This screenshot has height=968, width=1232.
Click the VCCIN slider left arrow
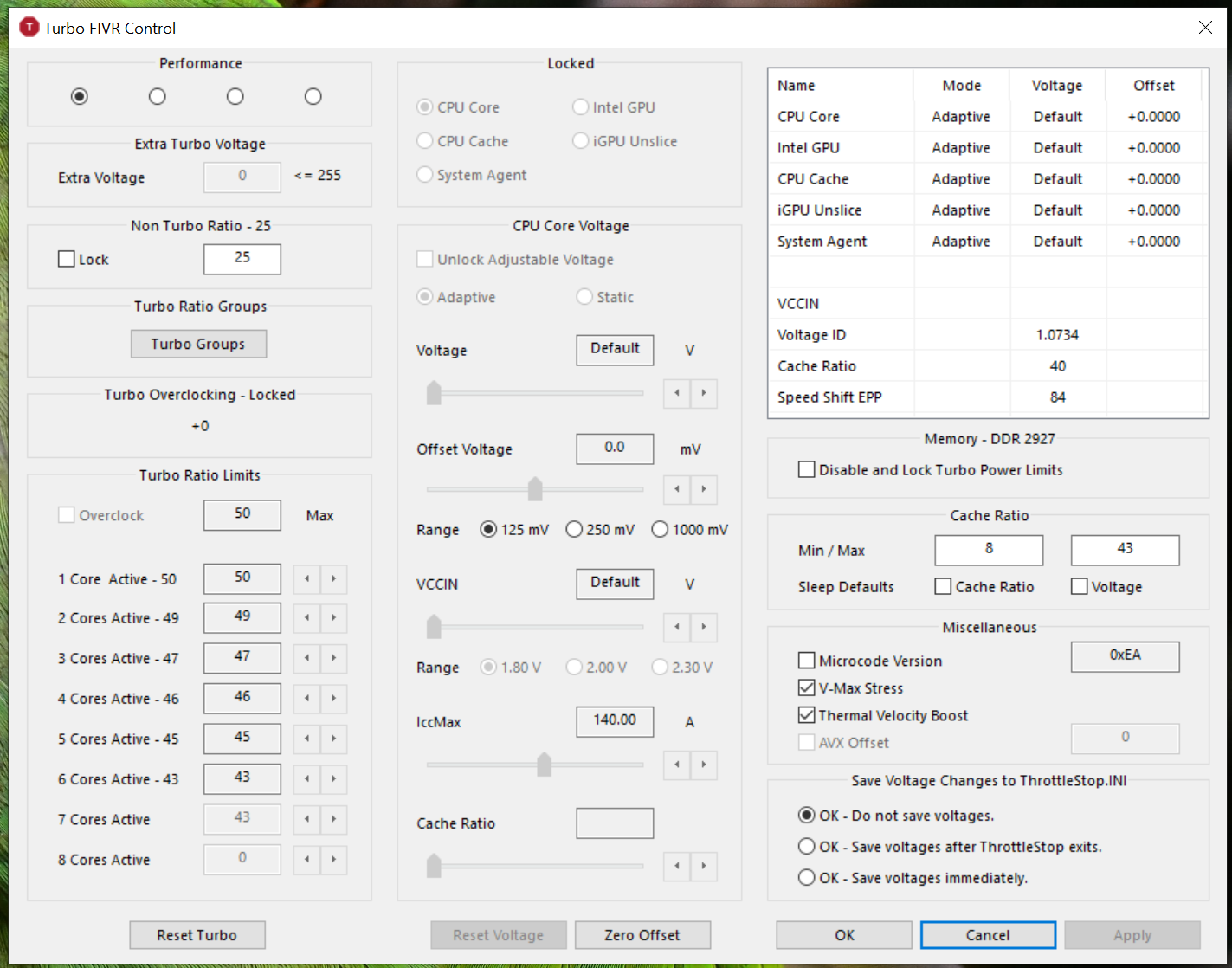677,627
